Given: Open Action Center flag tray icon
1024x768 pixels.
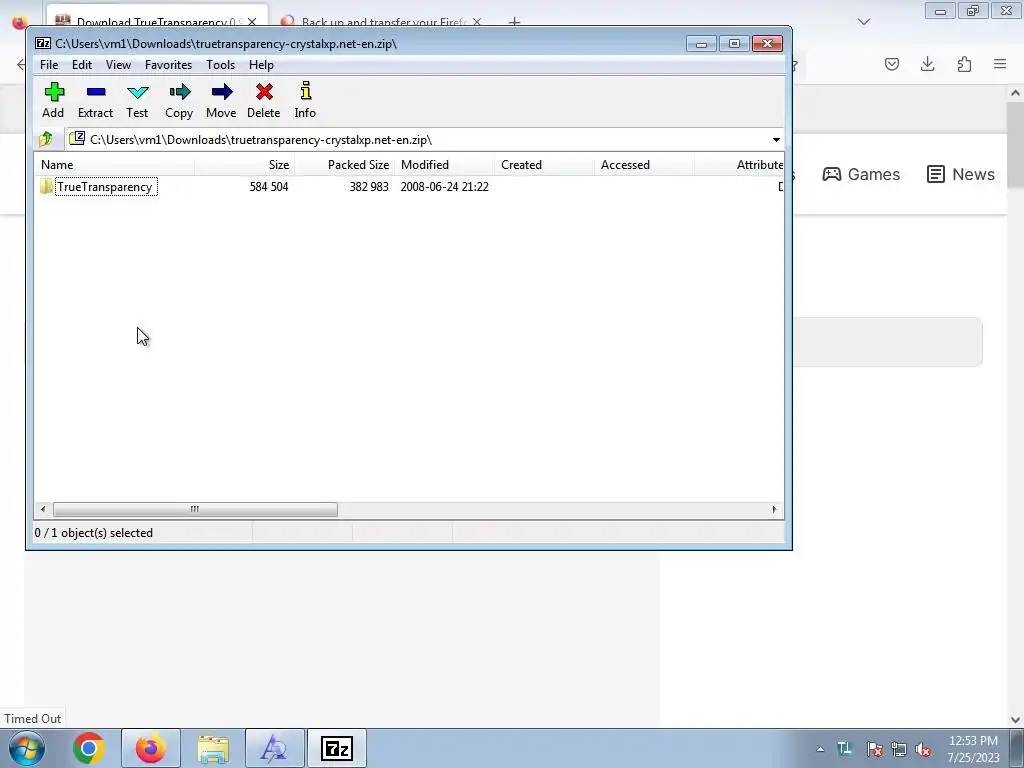Looking at the screenshot, I should (x=874, y=749).
